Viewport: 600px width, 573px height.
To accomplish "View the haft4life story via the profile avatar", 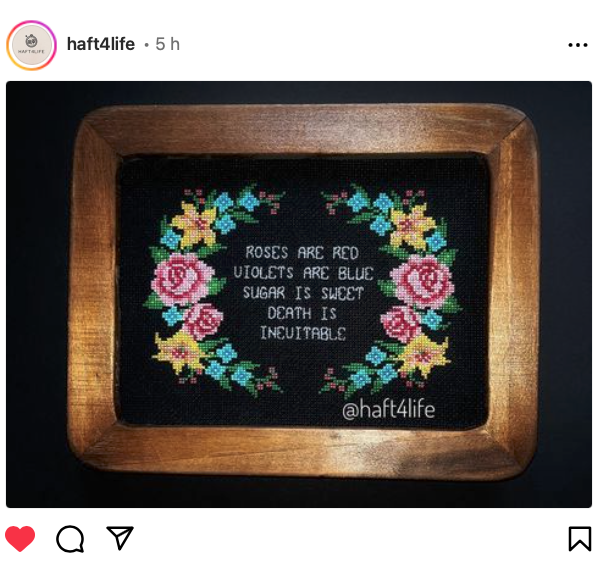I will tap(31, 45).
